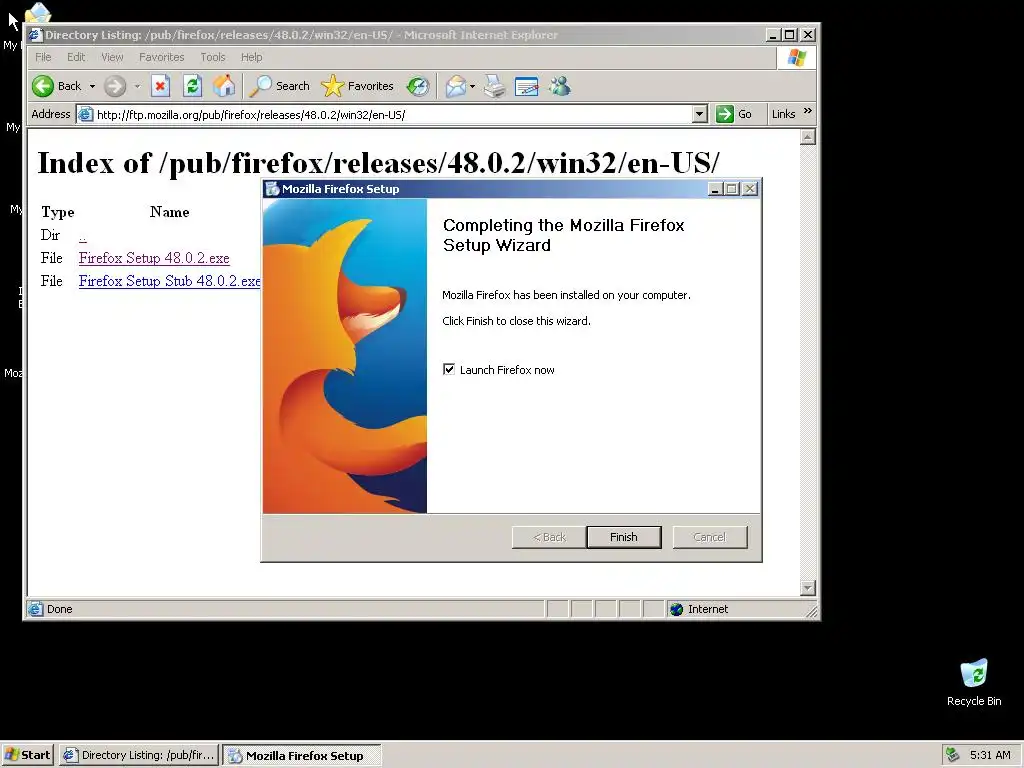Click the IE status bar resize grip
Screen dimensions: 1024x768
coord(812,612)
